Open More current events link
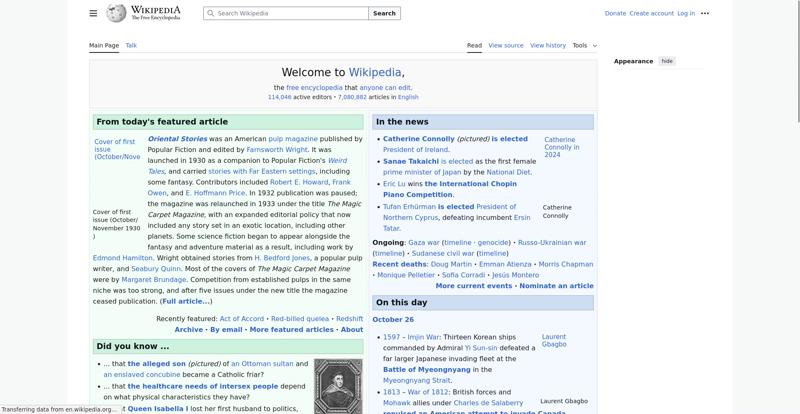This screenshot has width=800, height=414. tap(473, 286)
